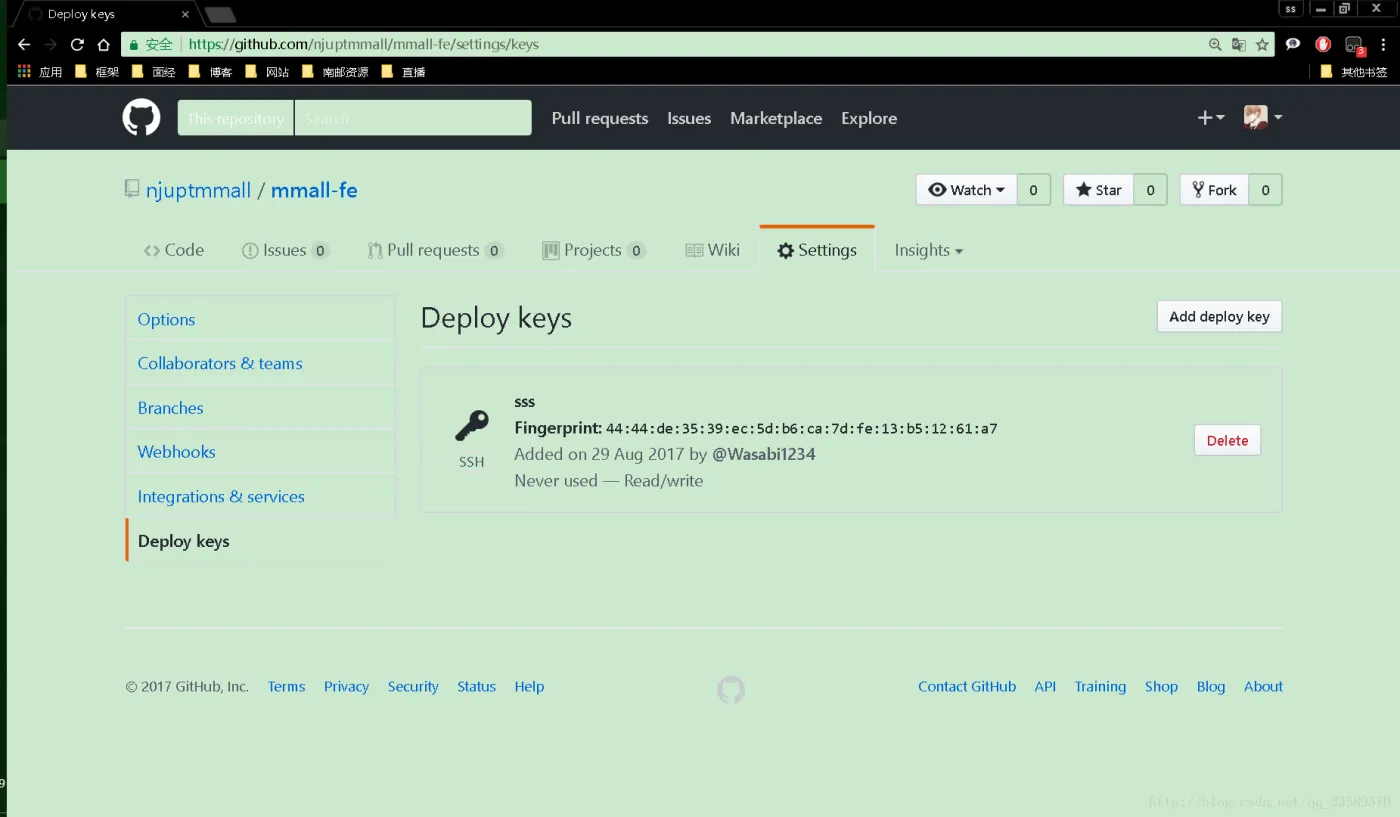1400x817 pixels.
Task: Delete the sss deploy key
Action: [1227, 440]
